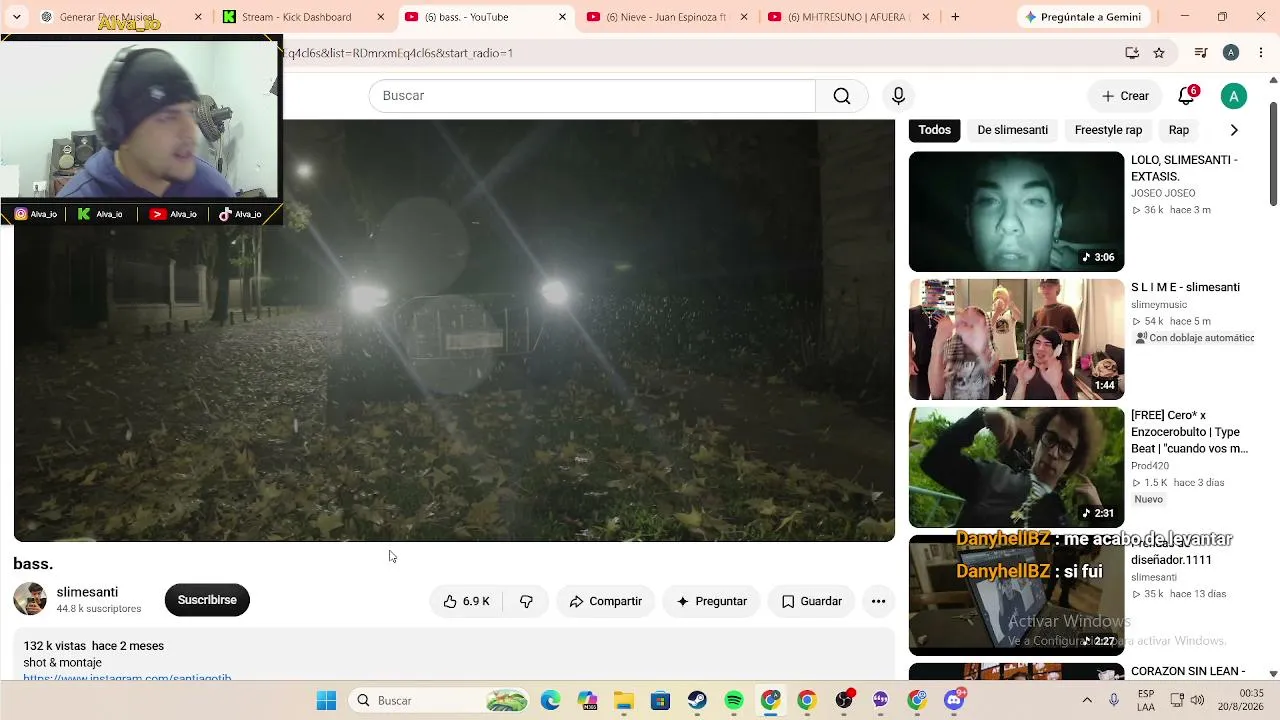This screenshot has width=1280, height=720.
Task: Launch Microsoft Edge from the taskbar
Action: tap(550, 701)
